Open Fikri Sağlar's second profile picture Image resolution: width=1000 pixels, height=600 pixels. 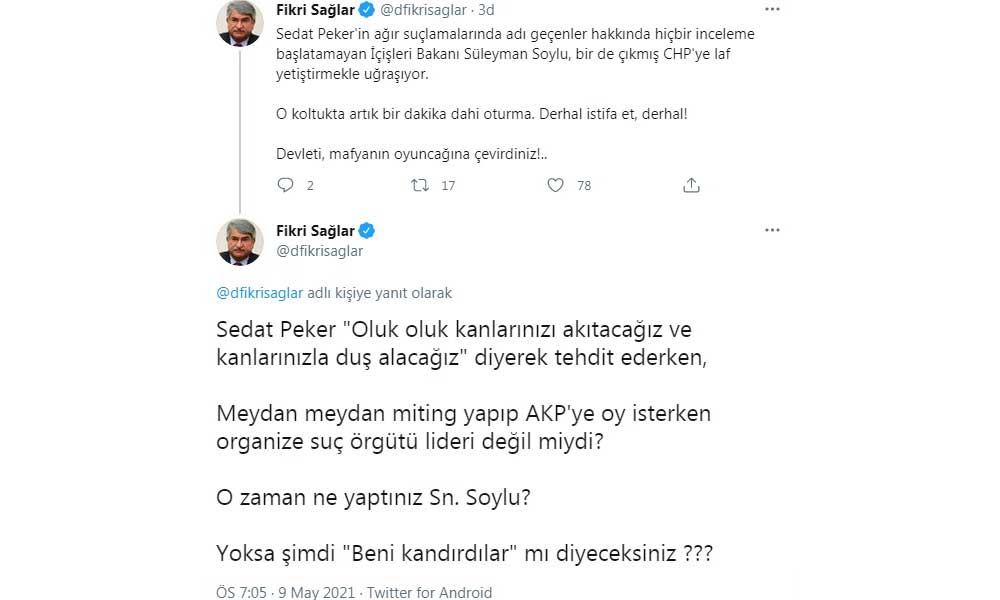(240, 242)
